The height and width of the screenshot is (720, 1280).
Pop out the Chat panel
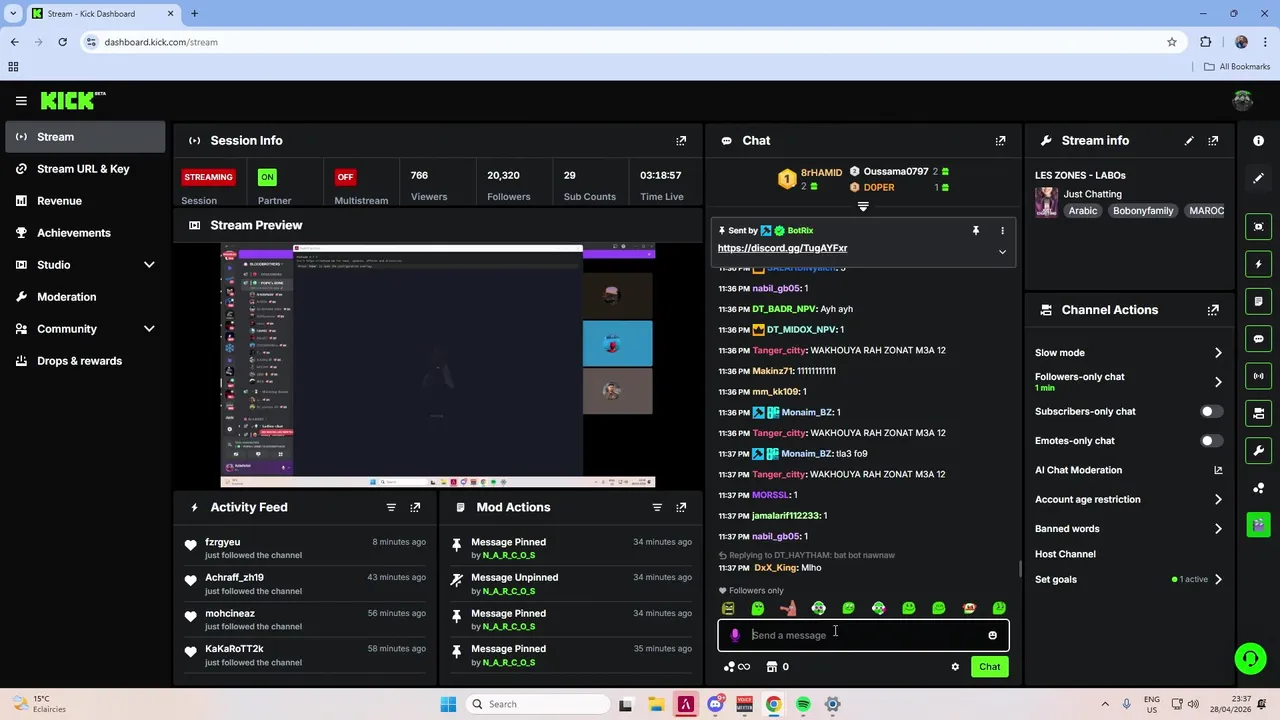[x=1000, y=141]
